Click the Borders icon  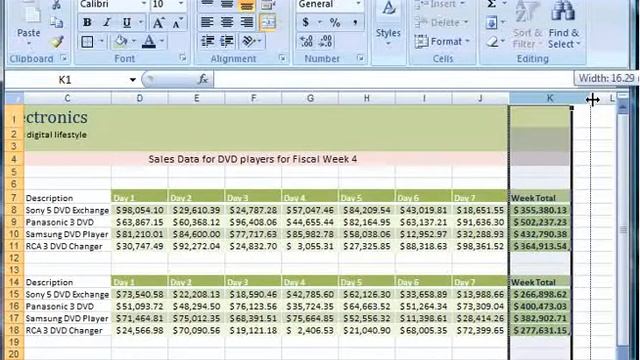[87, 41]
